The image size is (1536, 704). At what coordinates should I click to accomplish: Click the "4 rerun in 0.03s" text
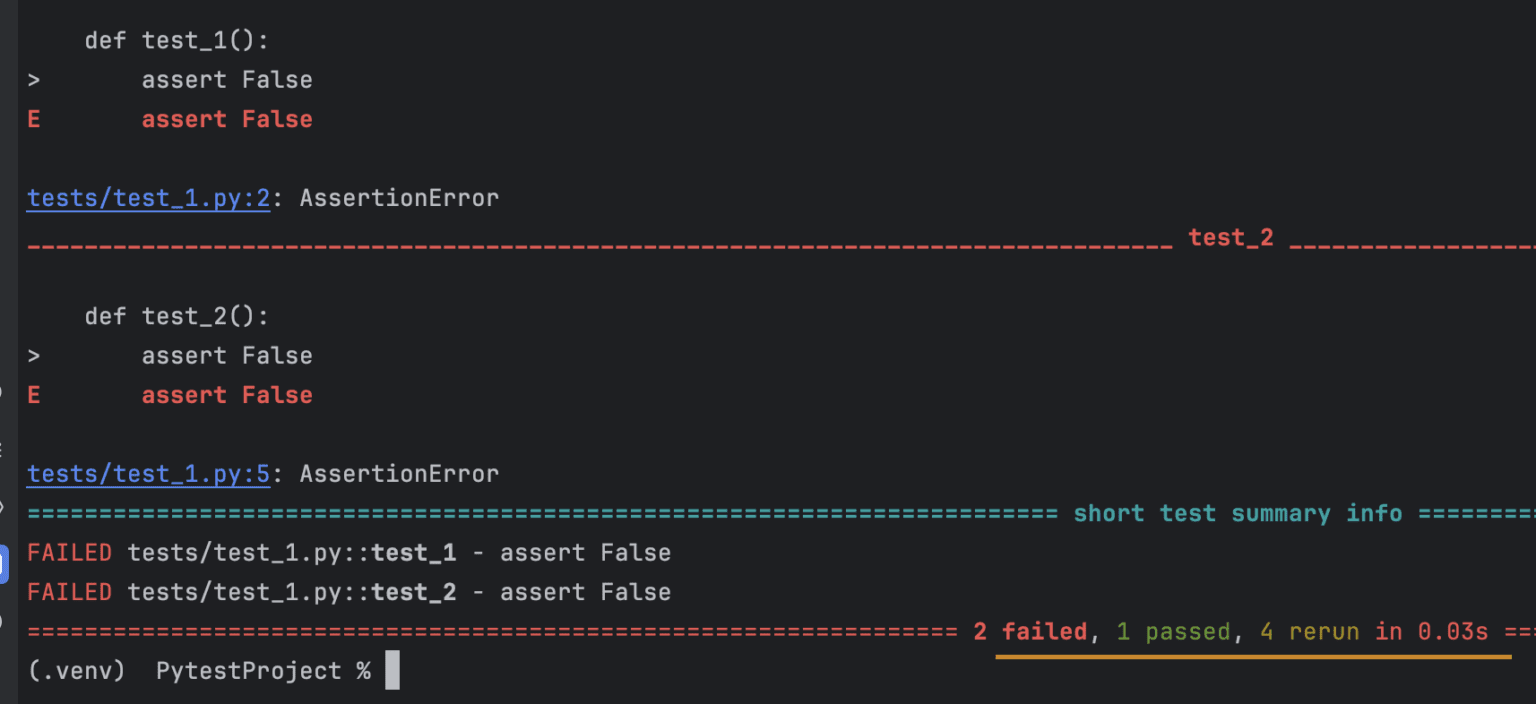(1374, 632)
